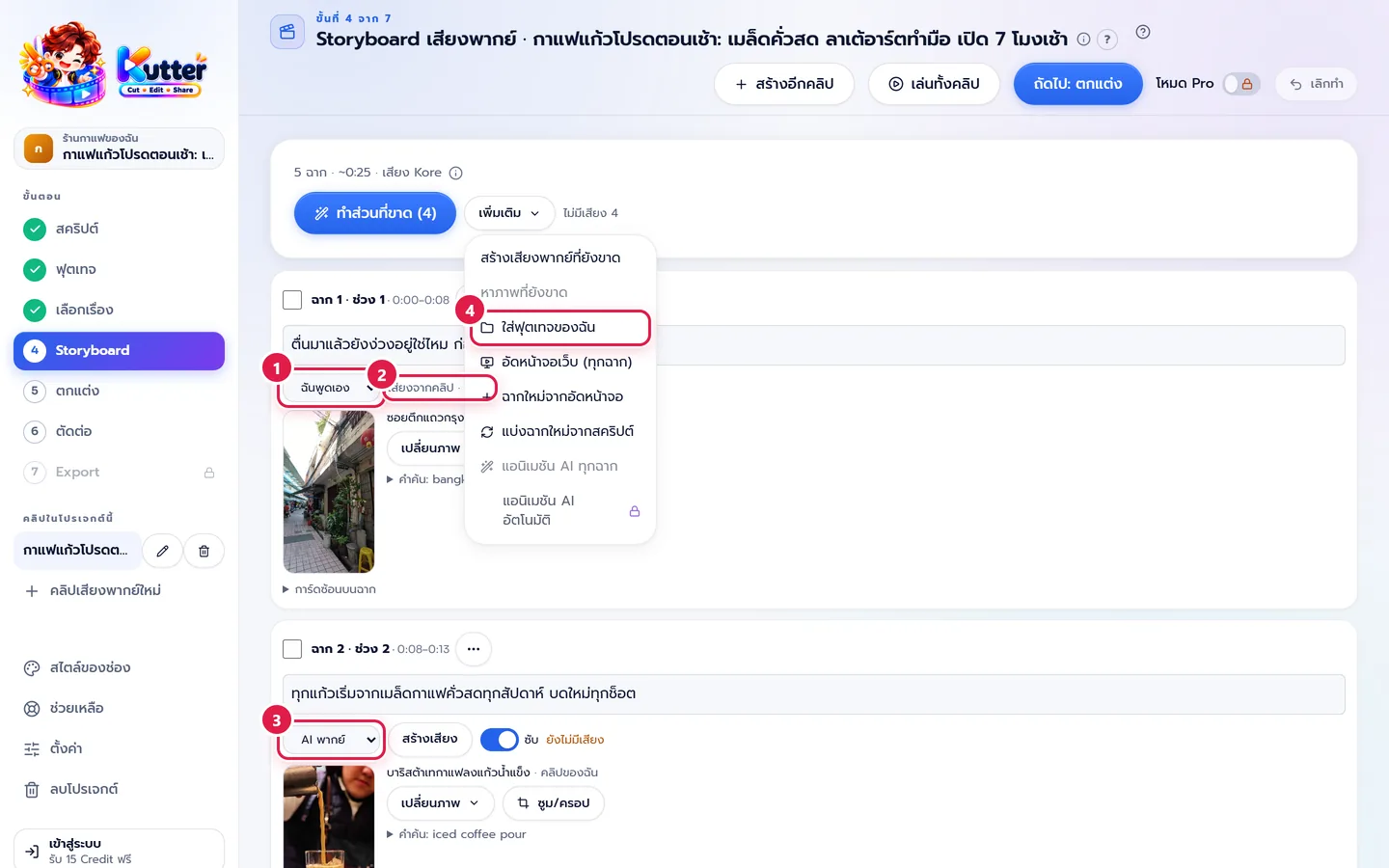1389x868 pixels.
Task: Click the lock icon on แอนิเมชัน AI อัตโนมัติ
Action: point(635,511)
